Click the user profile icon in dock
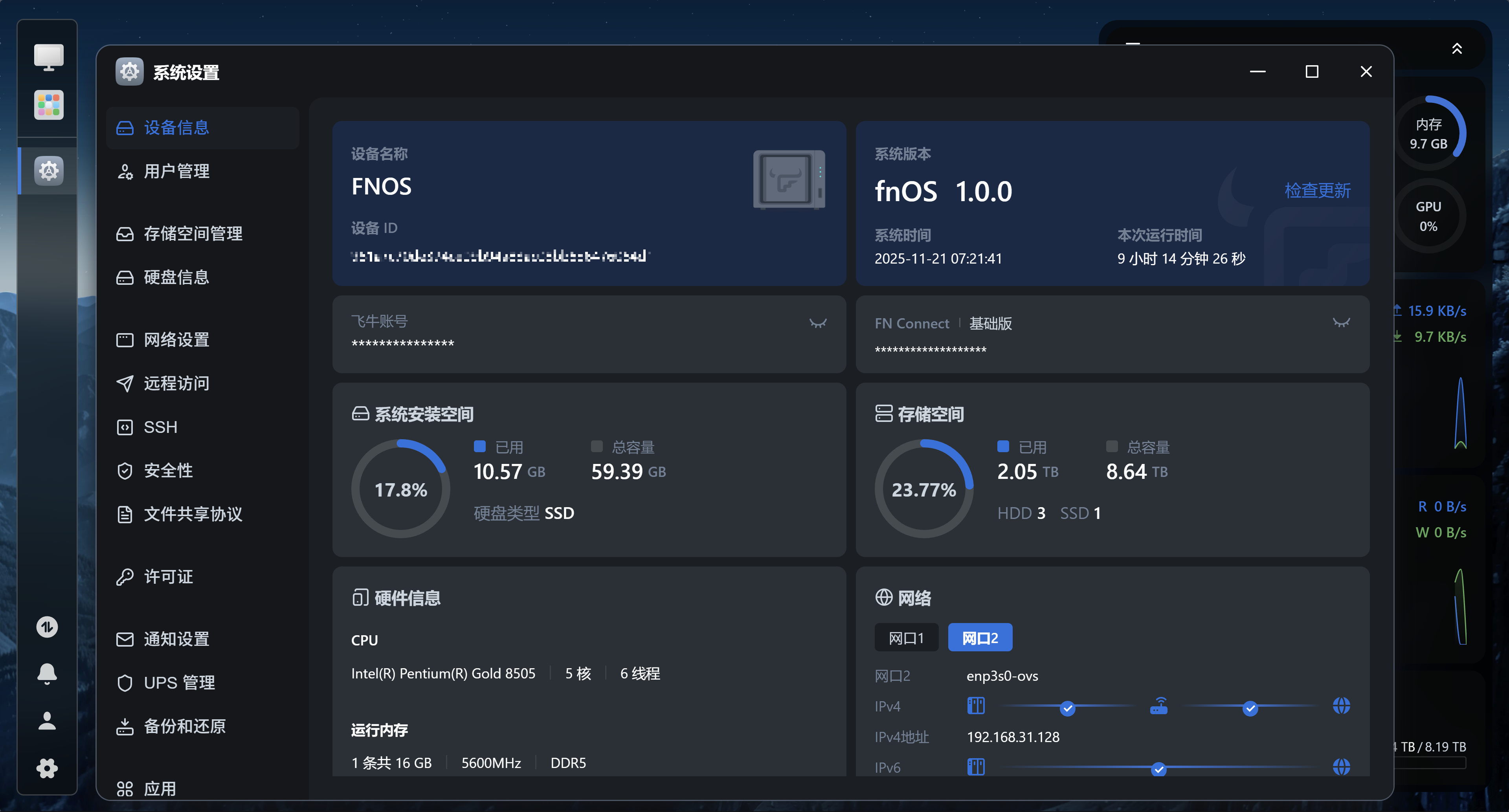Screen dimensions: 1509x812 (48, 721)
